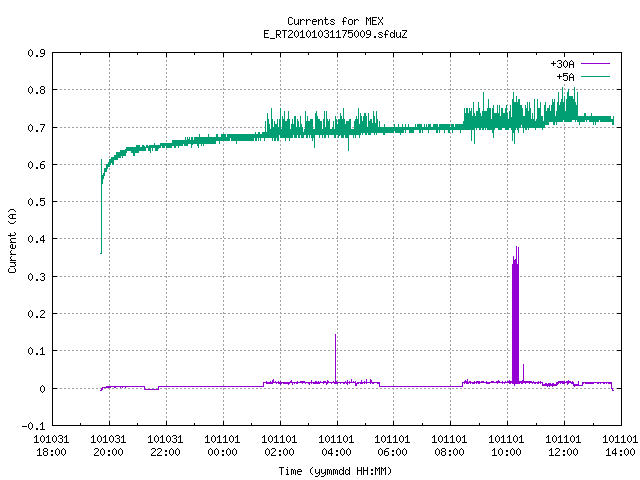Click the '+5A' legend label
The height and width of the screenshot is (480, 640).
565,77
